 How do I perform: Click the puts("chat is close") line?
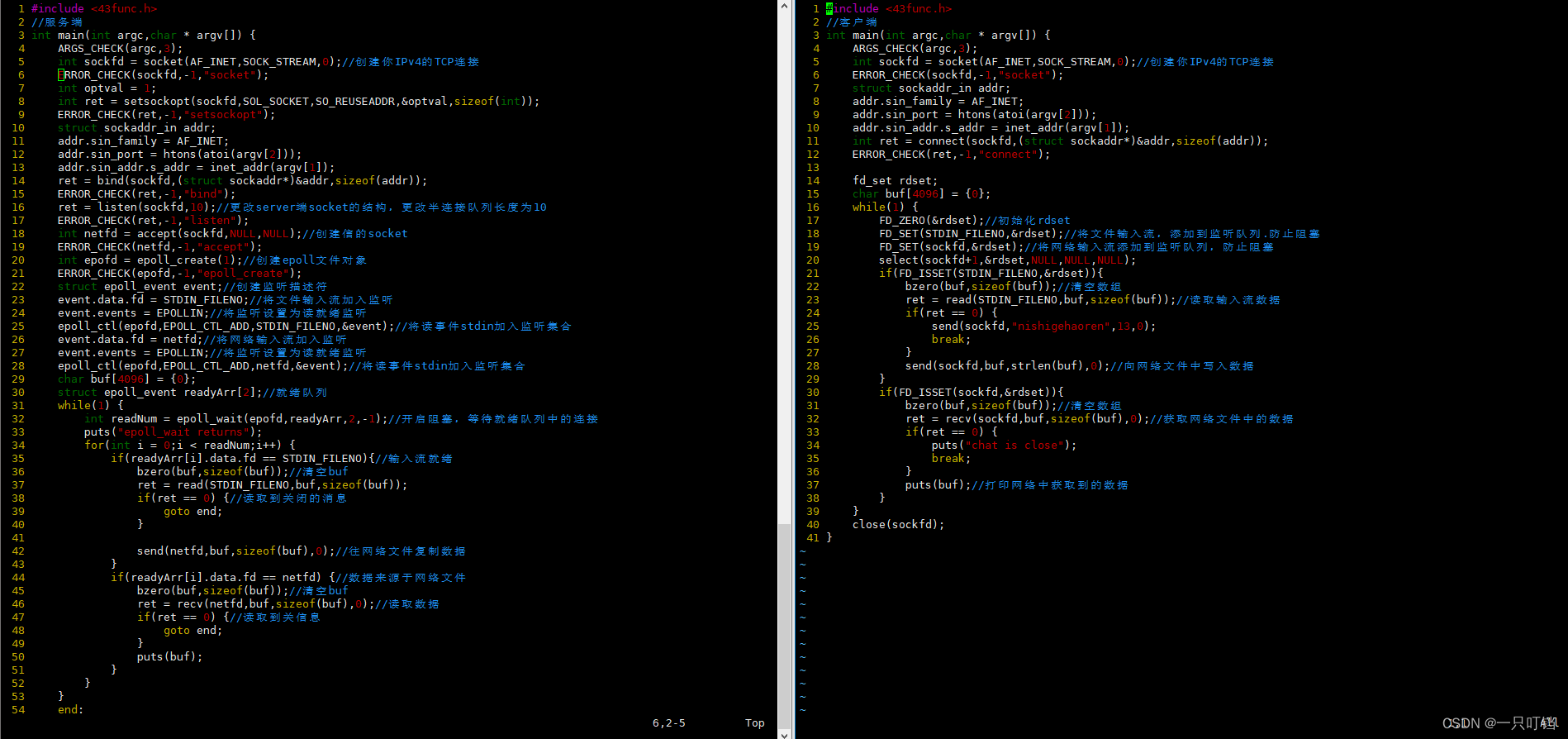pyautogui.click(x=1005, y=445)
